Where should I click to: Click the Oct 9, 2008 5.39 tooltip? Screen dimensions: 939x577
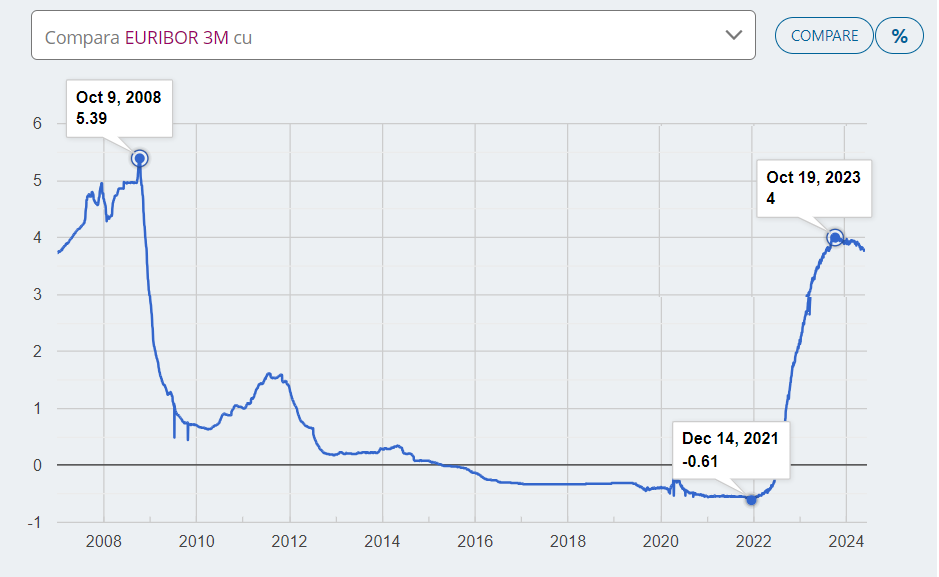pos(119,107)
